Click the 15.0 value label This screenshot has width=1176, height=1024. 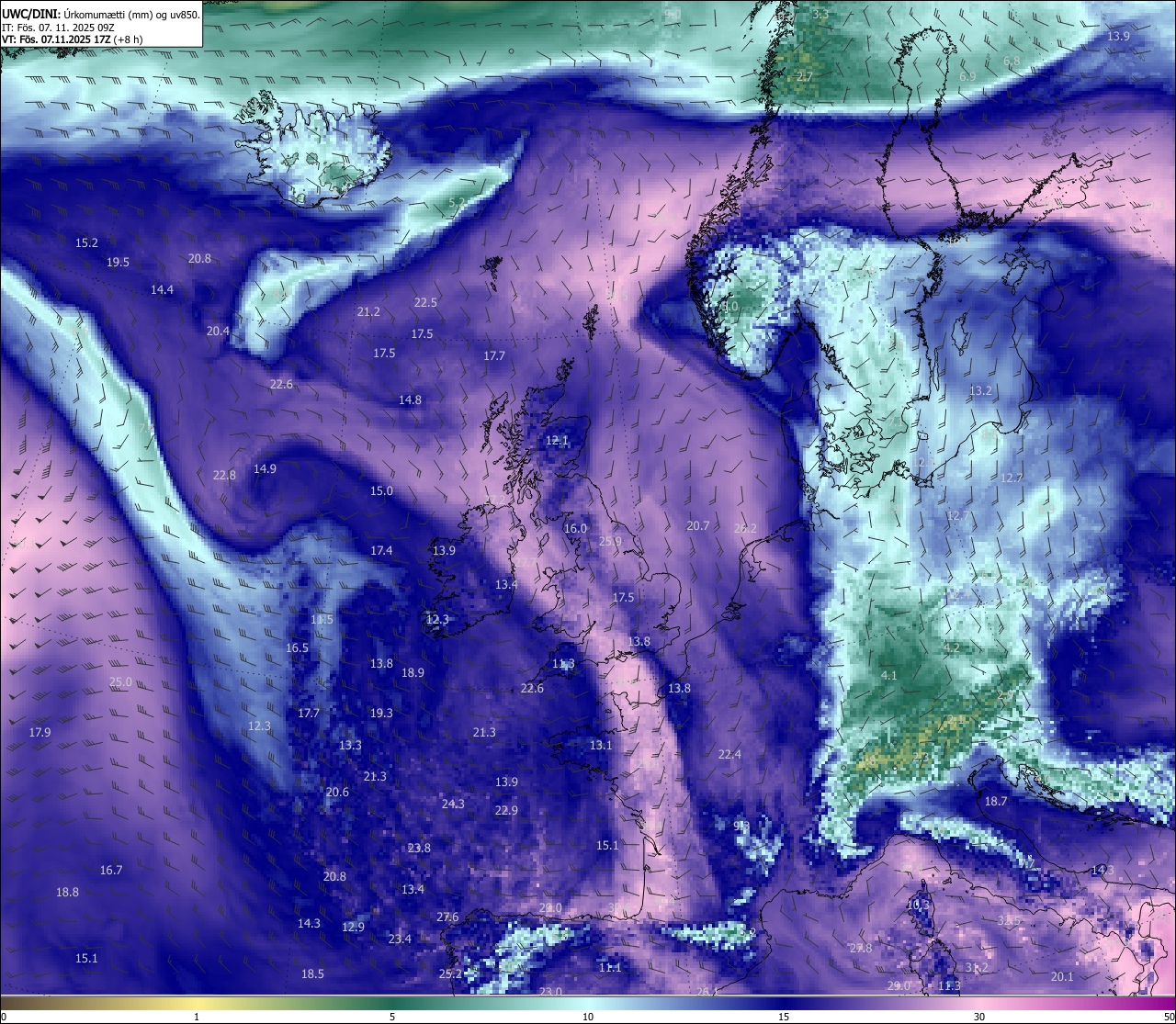click(381, 491)
